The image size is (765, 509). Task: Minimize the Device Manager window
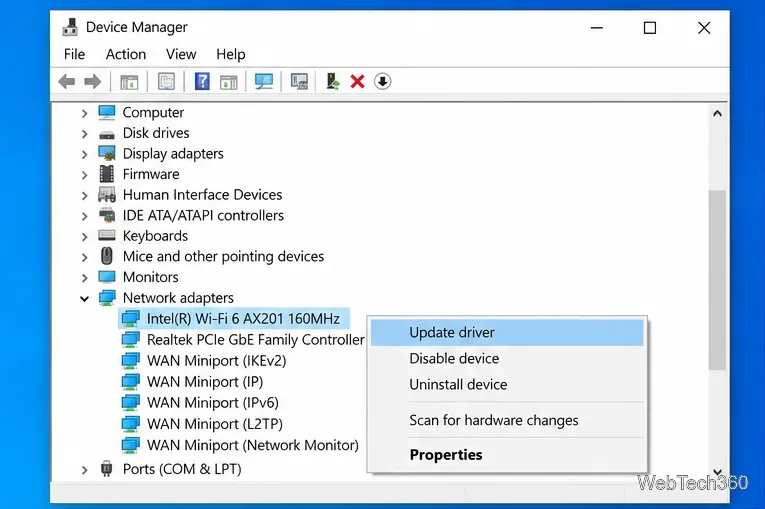click(597, 28)
